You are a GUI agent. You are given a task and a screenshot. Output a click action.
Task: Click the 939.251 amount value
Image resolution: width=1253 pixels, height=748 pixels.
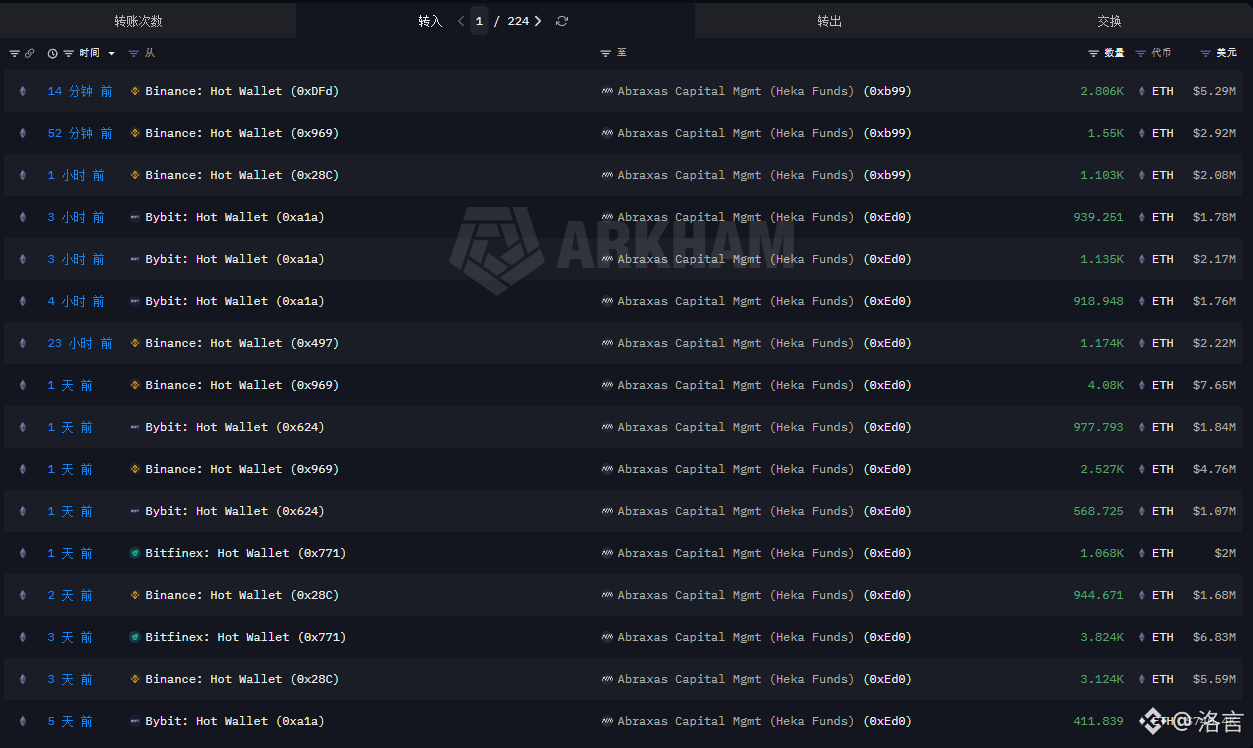[x=1099, y=217]
